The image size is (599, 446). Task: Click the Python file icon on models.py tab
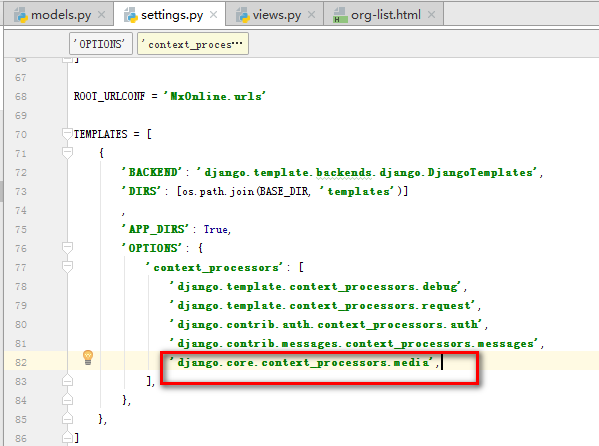pos(20,15)
